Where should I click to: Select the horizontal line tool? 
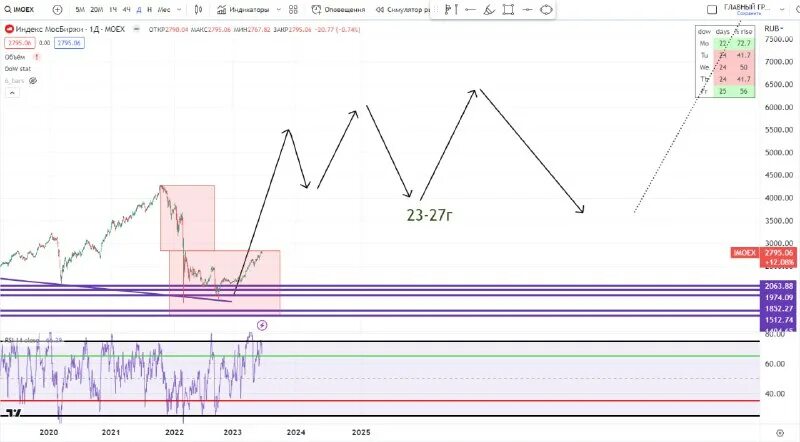528,10
